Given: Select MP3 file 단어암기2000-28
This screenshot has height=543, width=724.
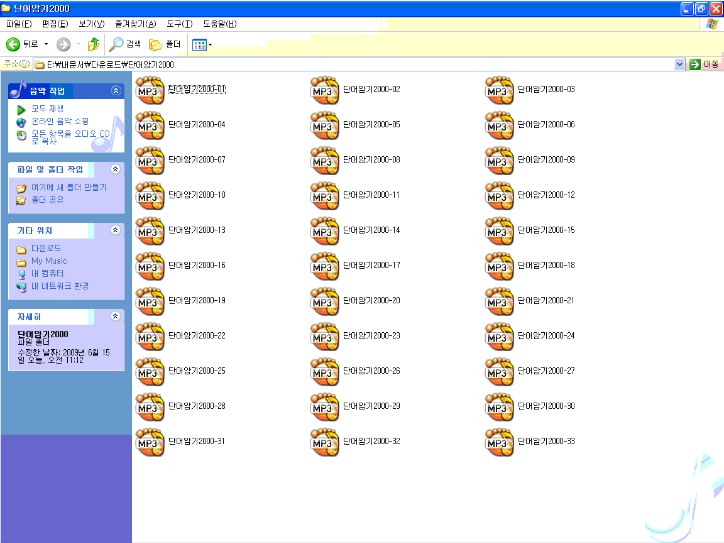Looking at the screenshot, I should point(181,407).
